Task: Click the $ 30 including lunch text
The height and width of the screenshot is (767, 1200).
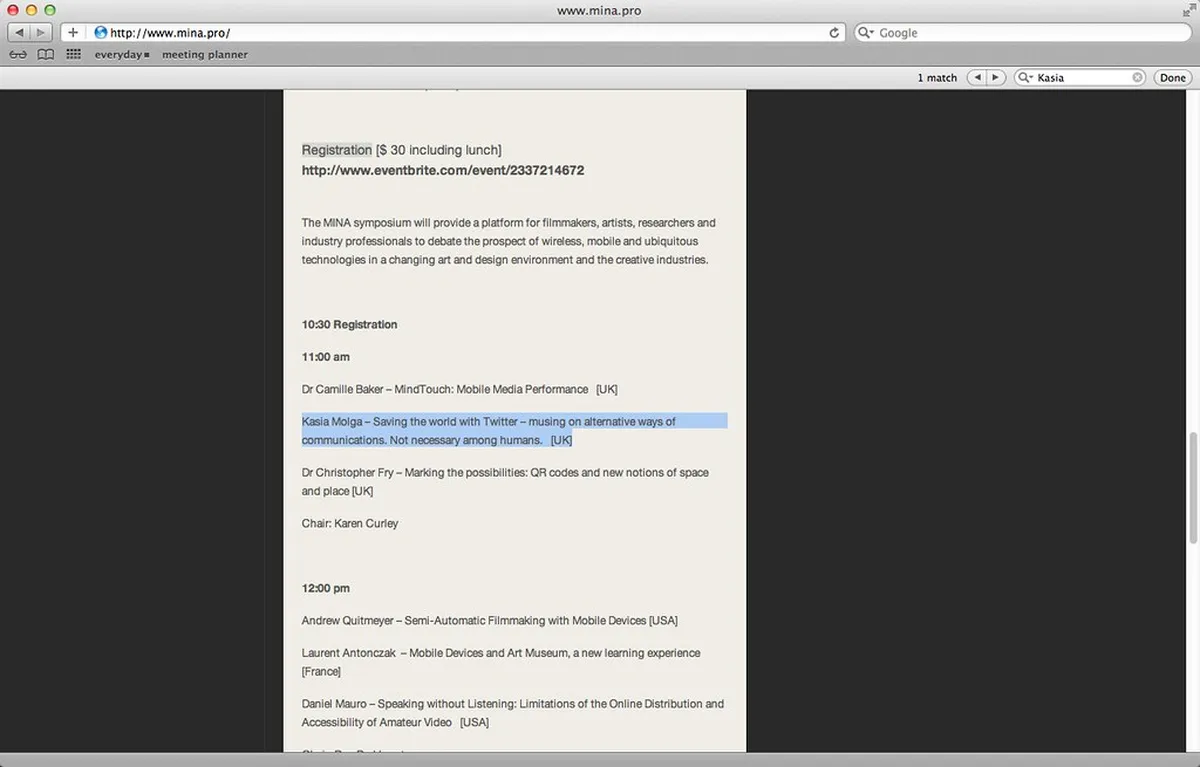Action: (x=438, y=150)
